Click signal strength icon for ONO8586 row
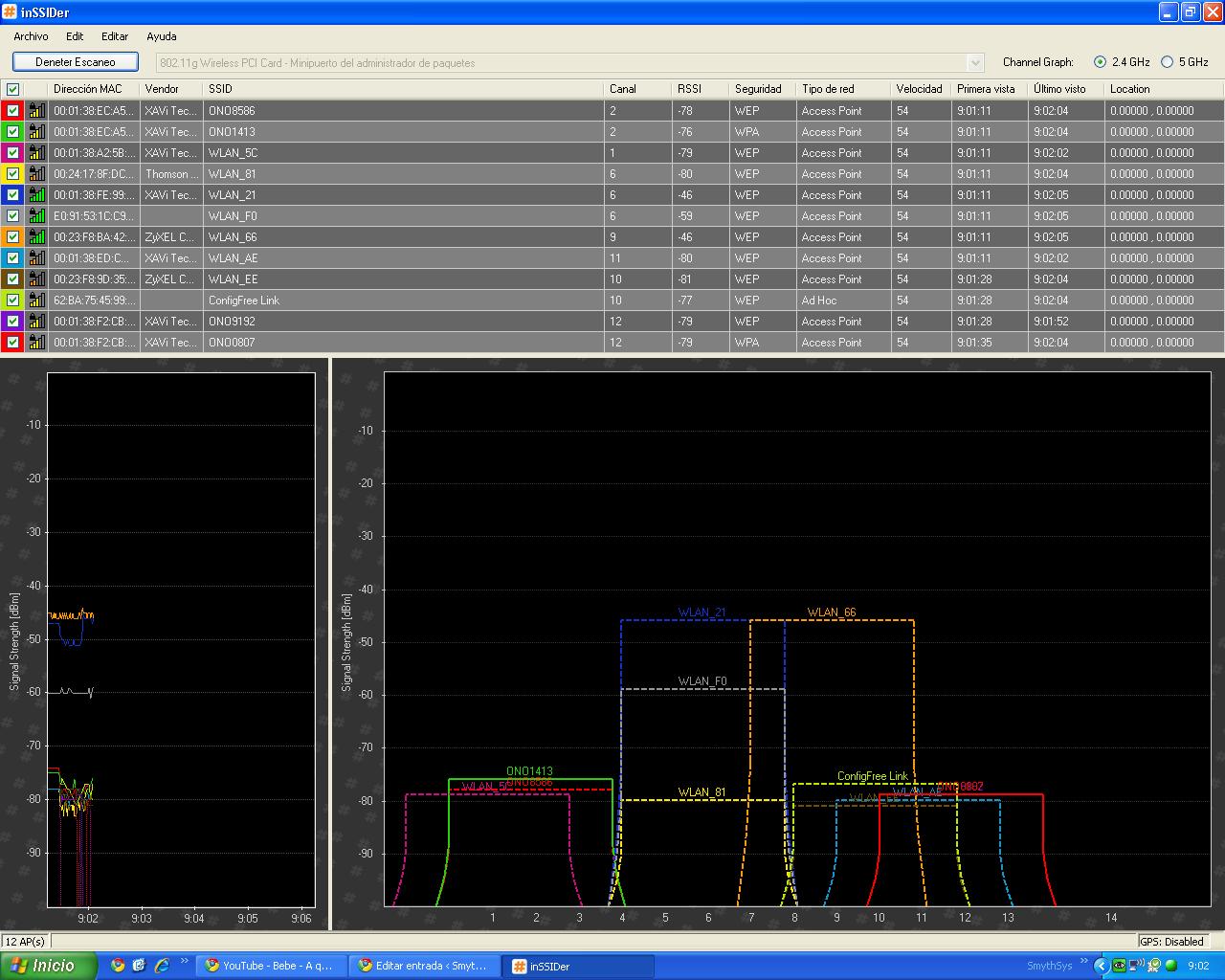The height and width of the screenshot is (980, 1225). (x=36, y=111)
